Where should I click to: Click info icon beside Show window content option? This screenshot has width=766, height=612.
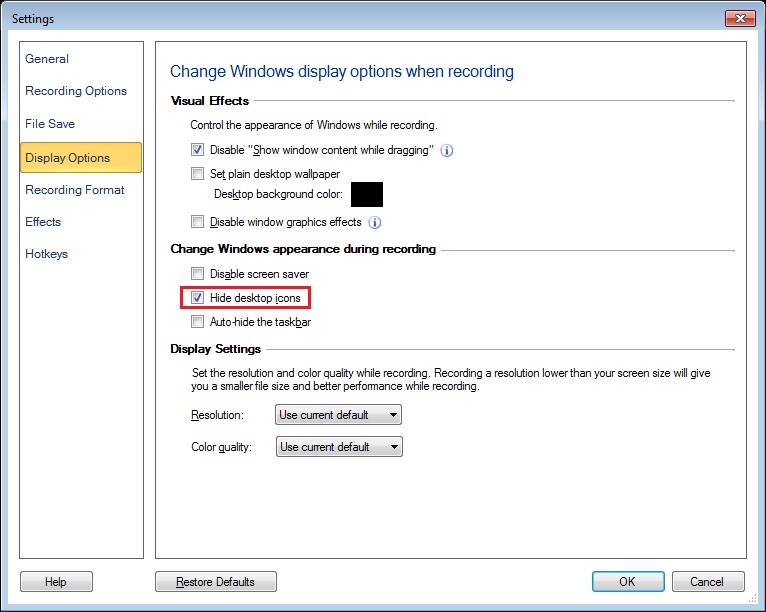coord(447,150)
